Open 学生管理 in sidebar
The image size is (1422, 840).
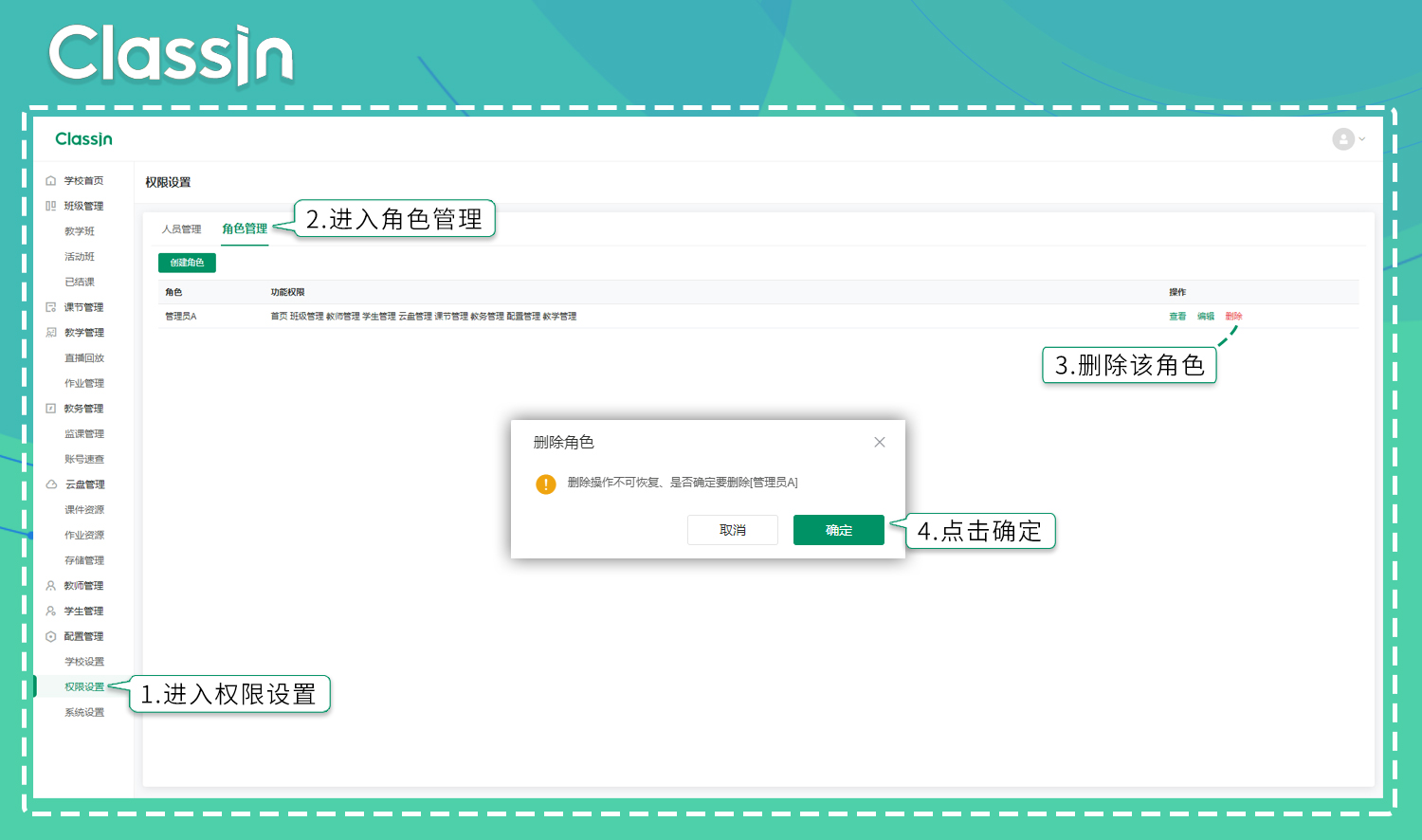[83, 612]
